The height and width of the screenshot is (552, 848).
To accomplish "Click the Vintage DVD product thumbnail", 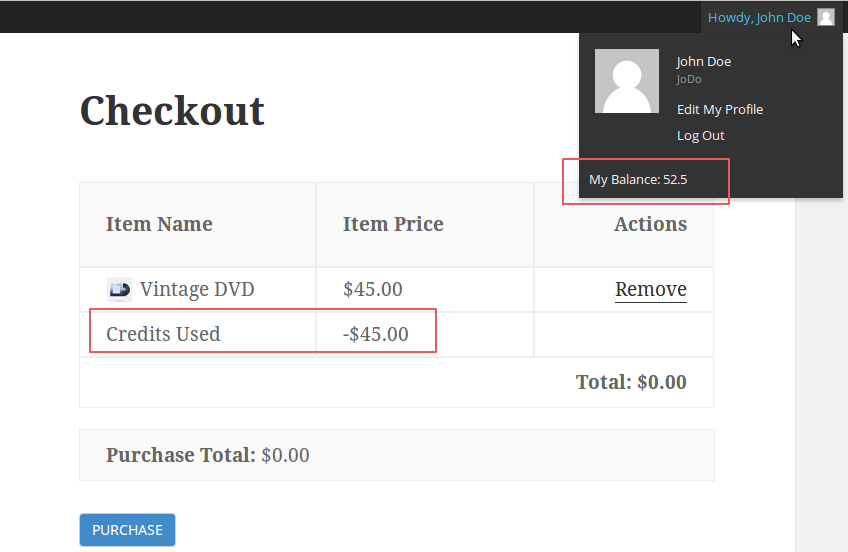I will (x=120, y=289).
